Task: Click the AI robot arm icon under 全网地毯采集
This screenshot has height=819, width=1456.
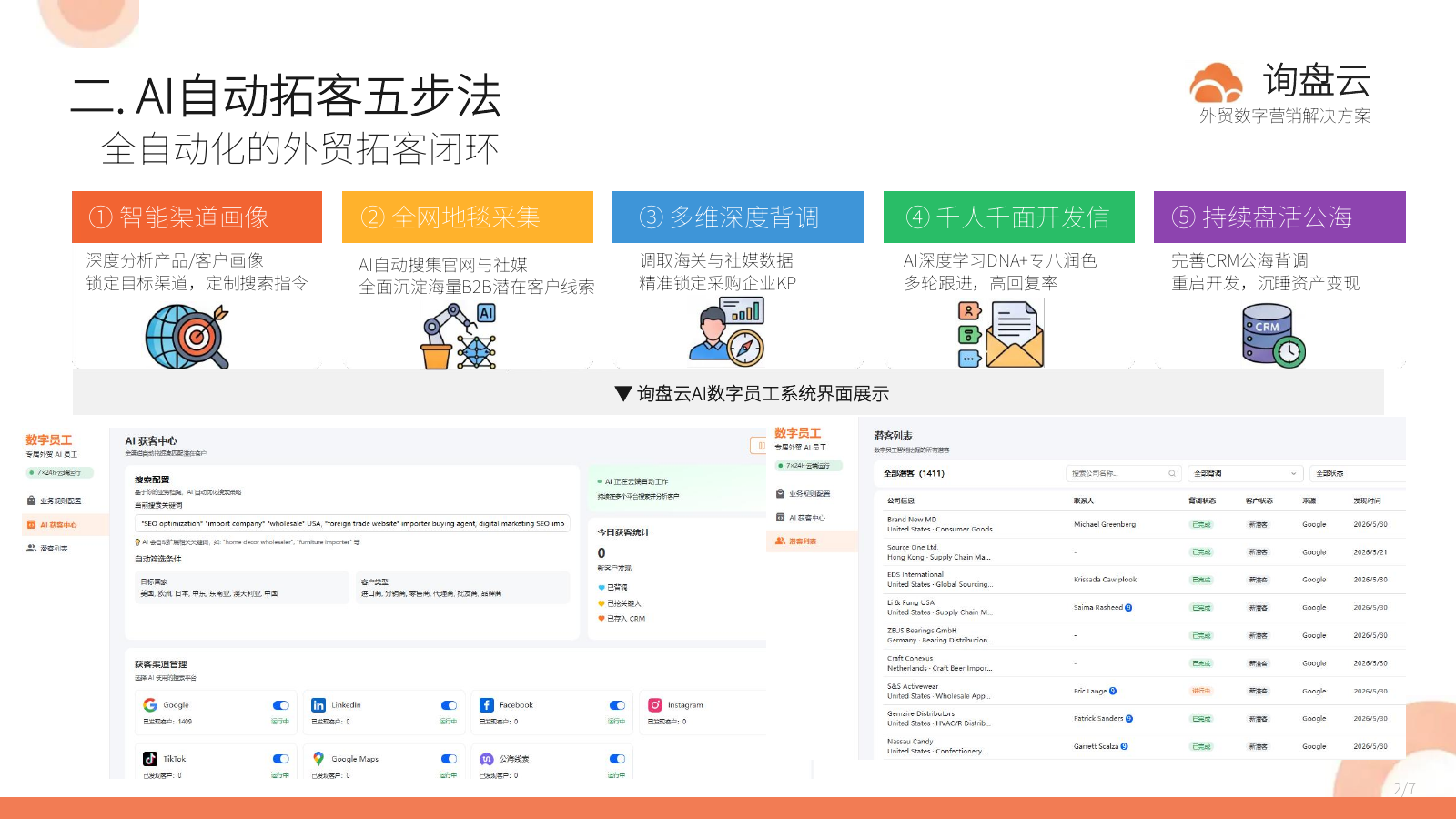Action: click(459, 336)
